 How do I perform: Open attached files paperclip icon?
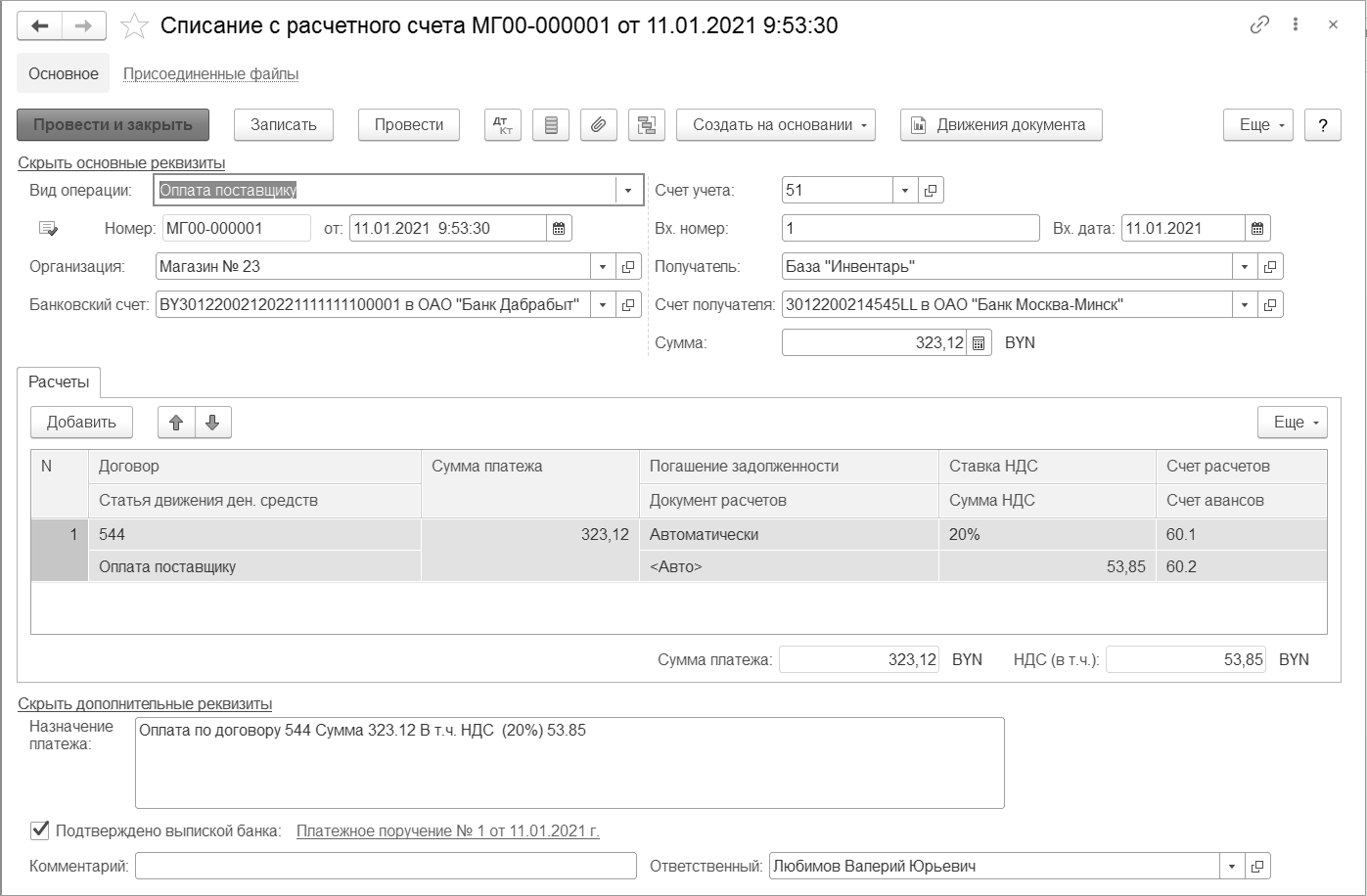click(x=599, y=125)
